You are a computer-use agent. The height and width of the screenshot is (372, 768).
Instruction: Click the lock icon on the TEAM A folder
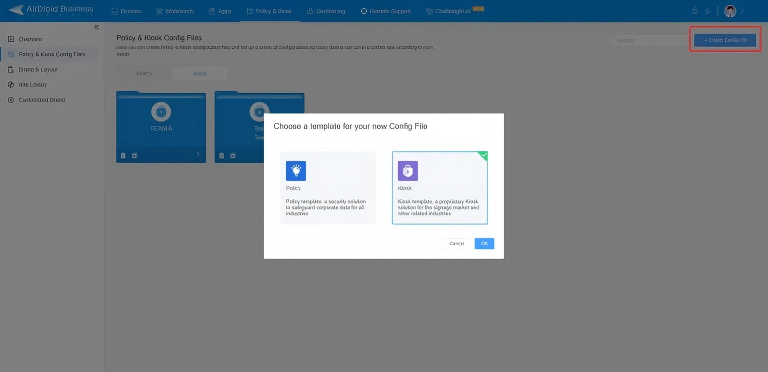tap(161, 112)
